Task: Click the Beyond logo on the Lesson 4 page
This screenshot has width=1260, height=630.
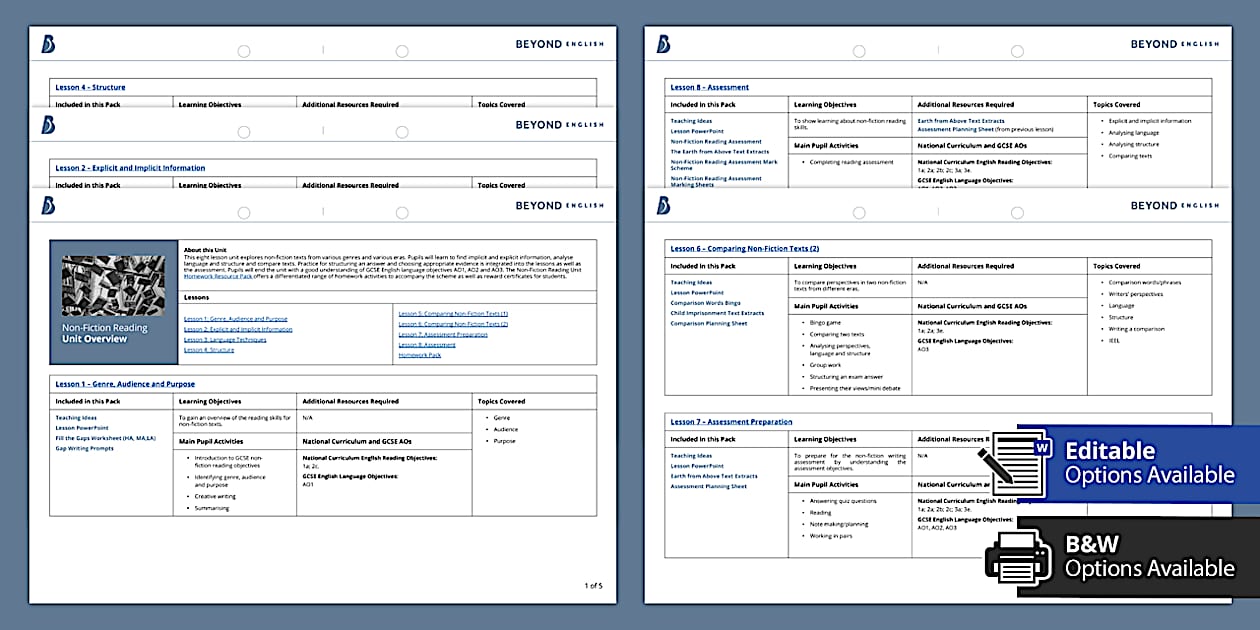Action: (48, 44)
